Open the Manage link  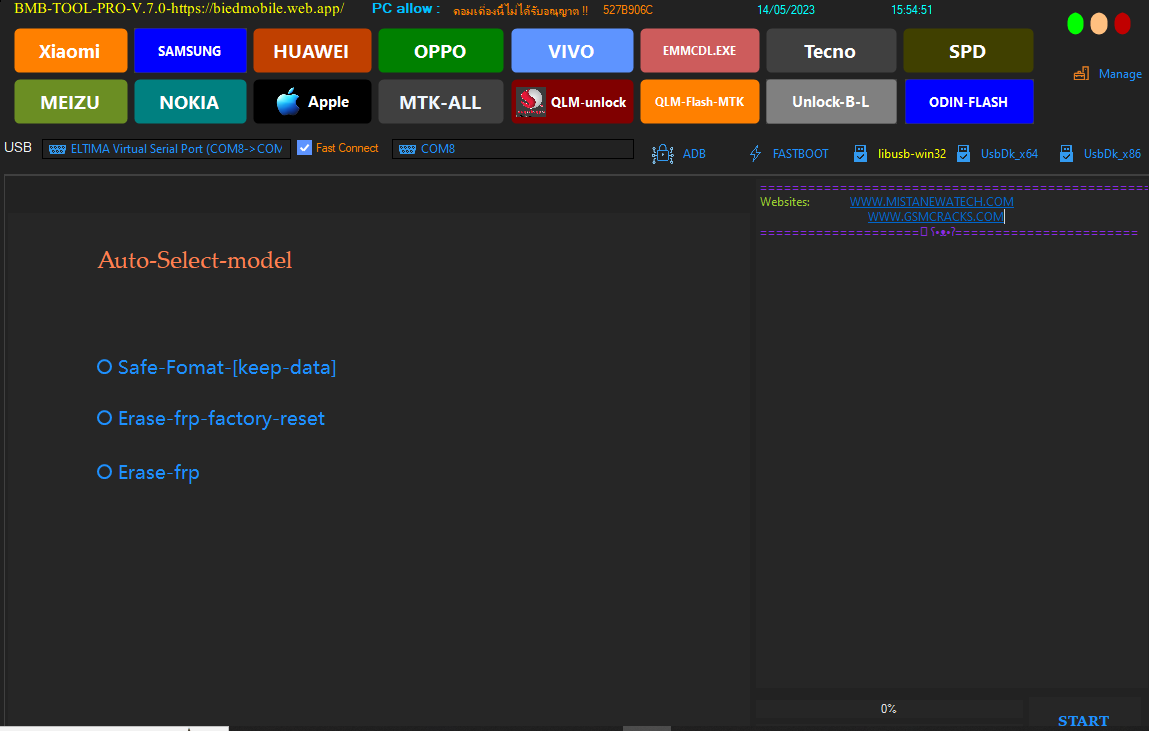1120,74
